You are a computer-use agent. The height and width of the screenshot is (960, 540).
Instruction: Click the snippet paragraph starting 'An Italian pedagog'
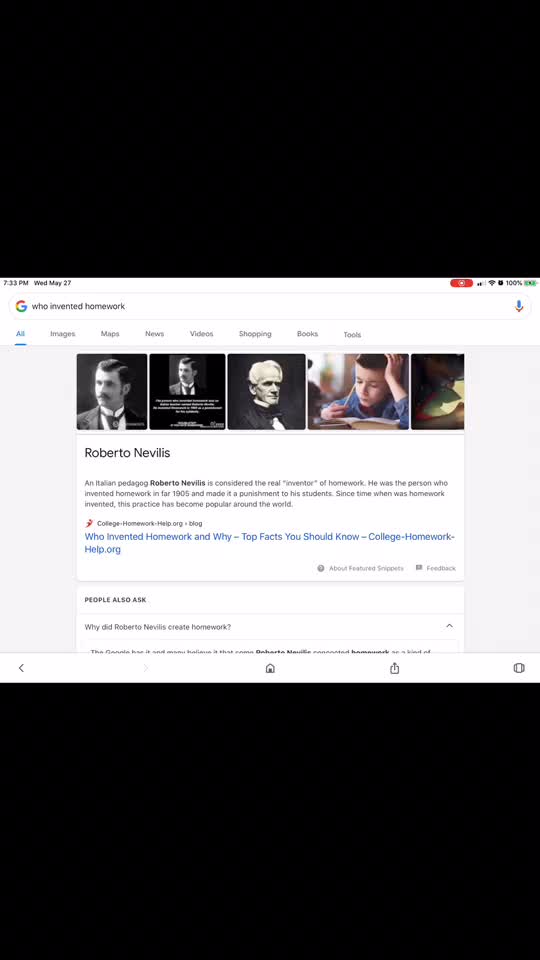tap(266, 493)
